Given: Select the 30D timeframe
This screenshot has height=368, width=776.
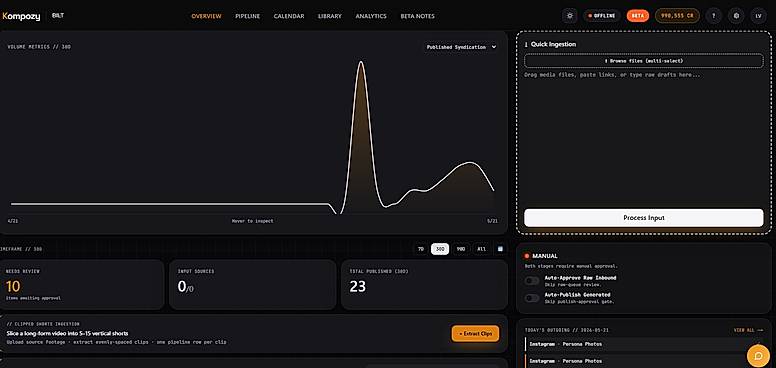Looking at the screenshot, I should (x=440, y=249).
